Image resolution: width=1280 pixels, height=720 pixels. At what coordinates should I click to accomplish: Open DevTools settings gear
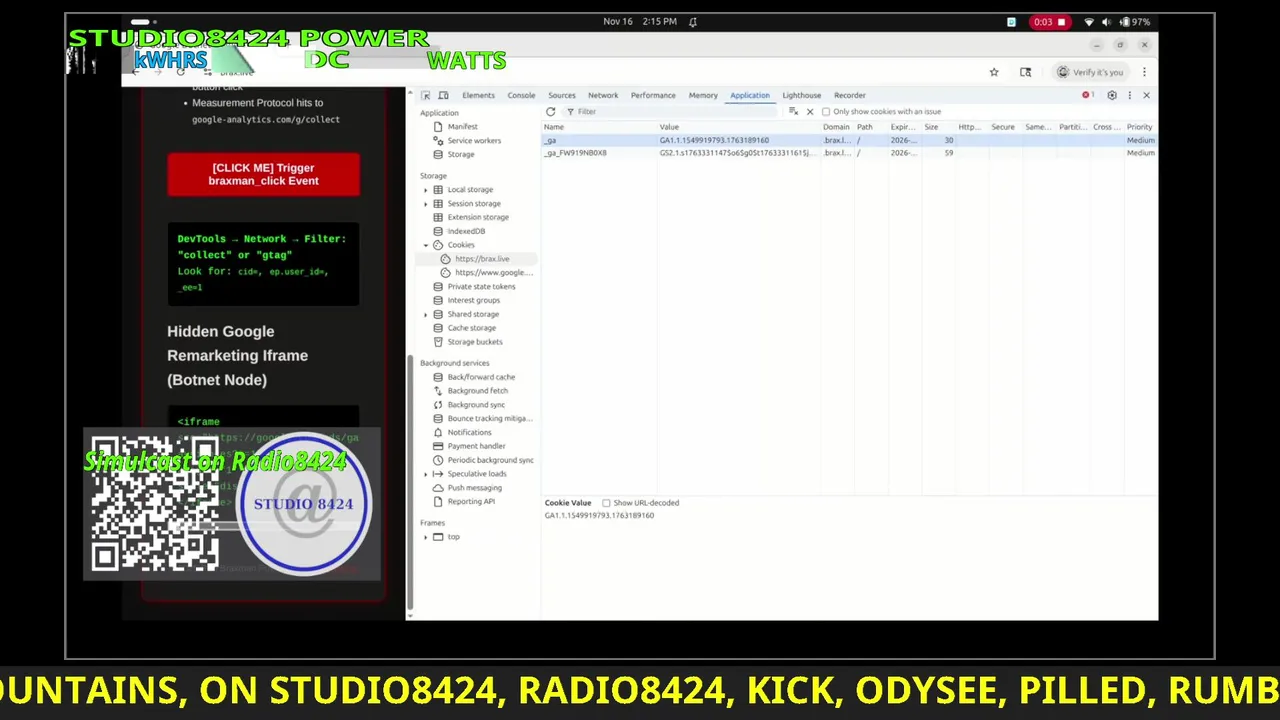coord(1112,95)
